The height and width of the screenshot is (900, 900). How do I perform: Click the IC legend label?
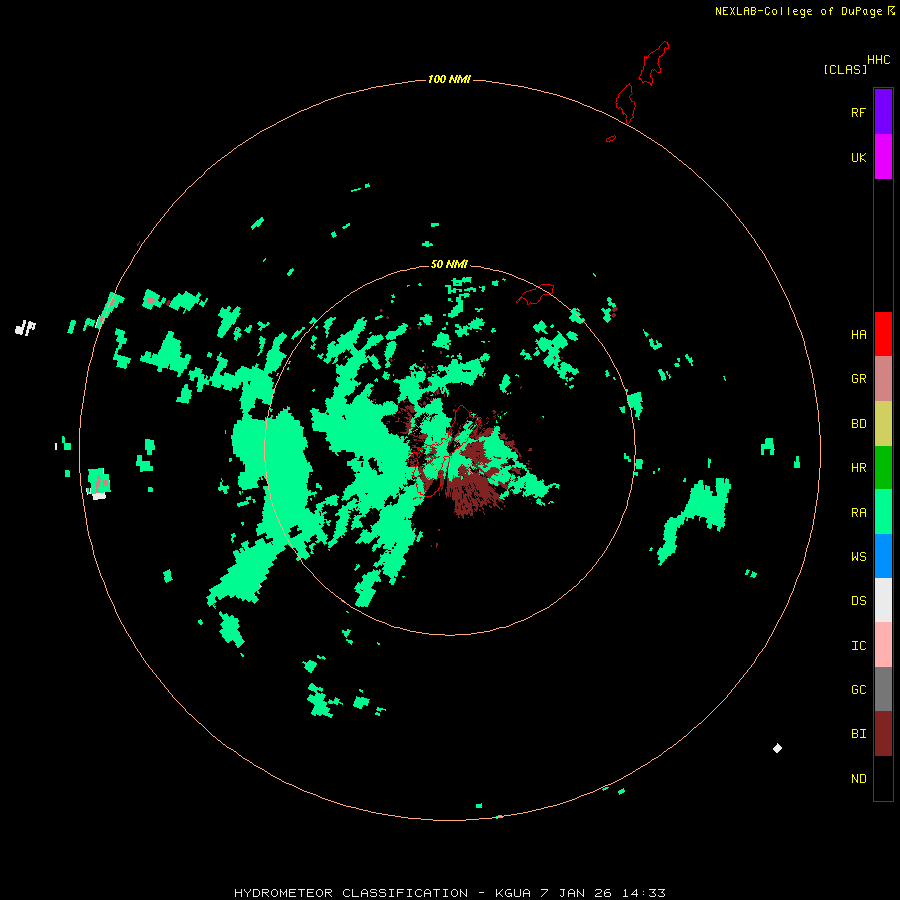(858, 646)
